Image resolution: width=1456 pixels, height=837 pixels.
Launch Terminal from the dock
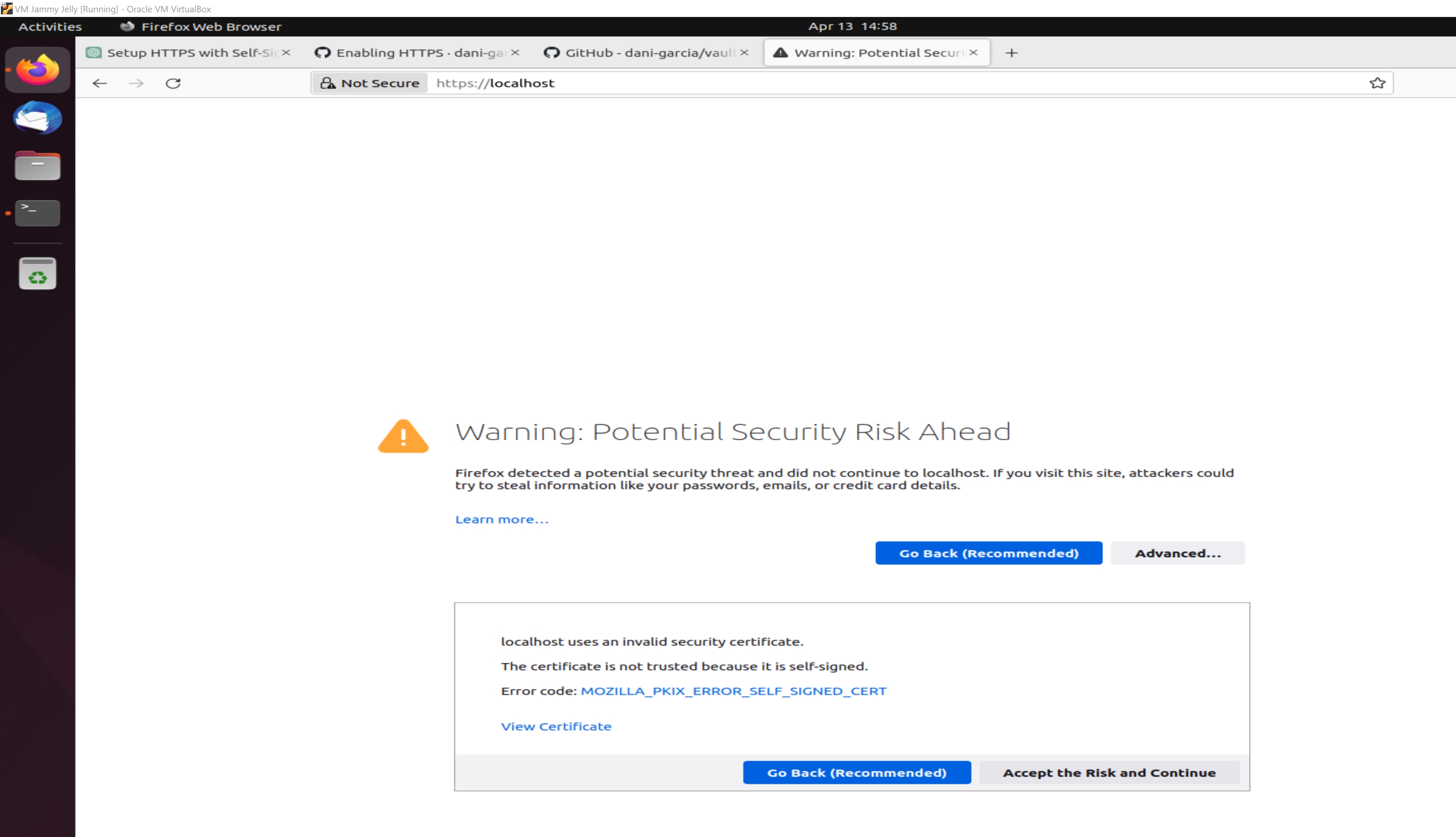38,213
